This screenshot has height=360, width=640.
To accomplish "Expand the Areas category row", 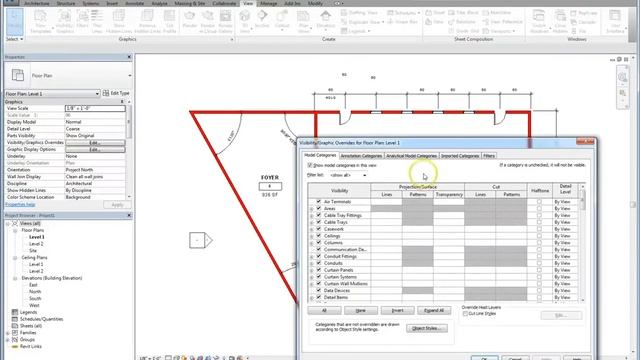I will [x=311, y=209].
